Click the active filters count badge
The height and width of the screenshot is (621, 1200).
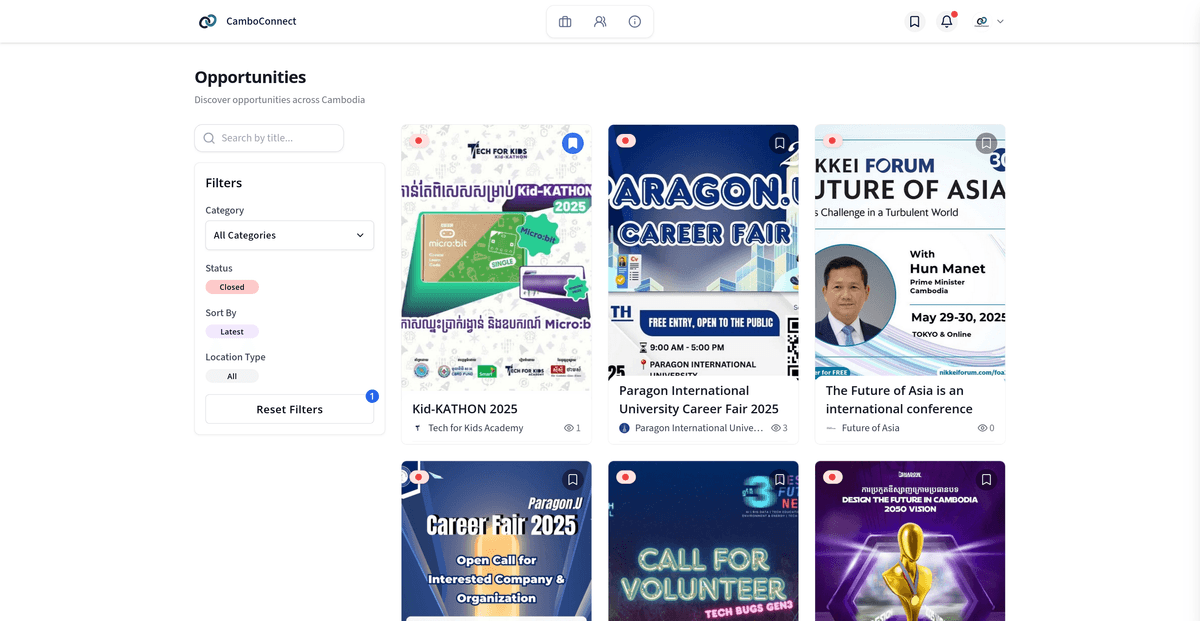(x=372, y=396)
